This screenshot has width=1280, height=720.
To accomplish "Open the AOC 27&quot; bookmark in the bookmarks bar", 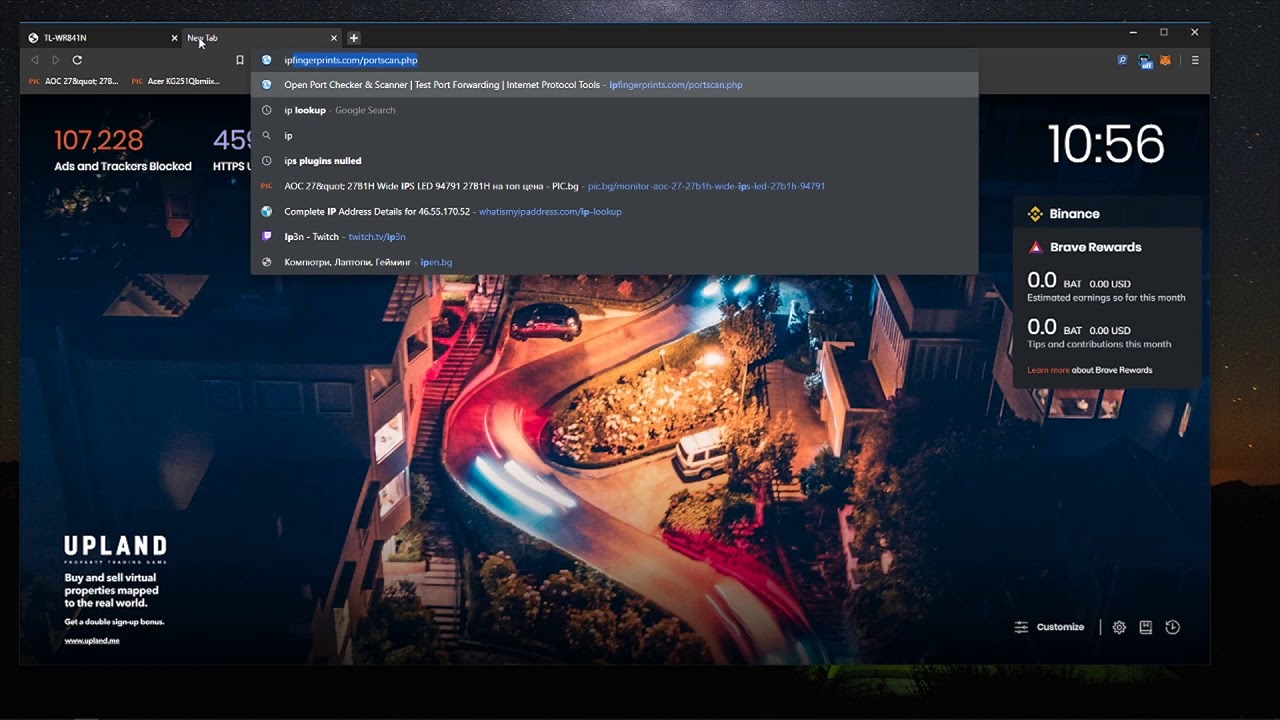I will point(75,81).
